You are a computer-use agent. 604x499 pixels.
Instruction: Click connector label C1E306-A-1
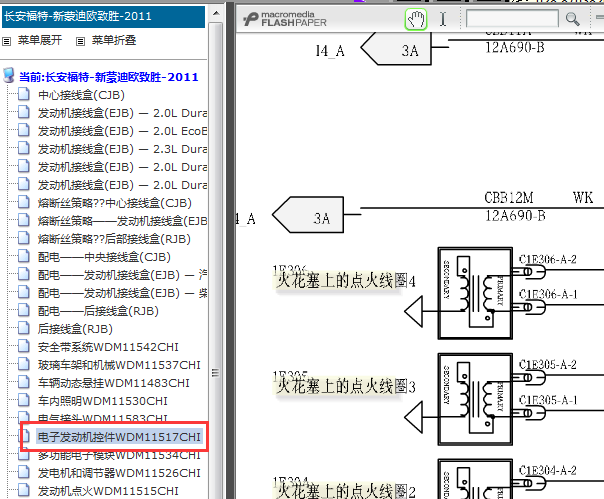548,295
